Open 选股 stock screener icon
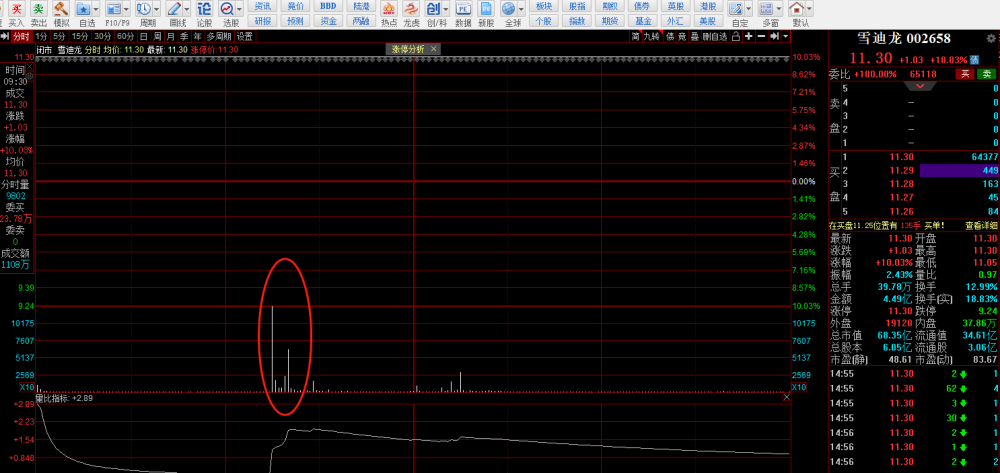Image resolution: width=1000 pixels, height=473 pixels. pos(226,9)
